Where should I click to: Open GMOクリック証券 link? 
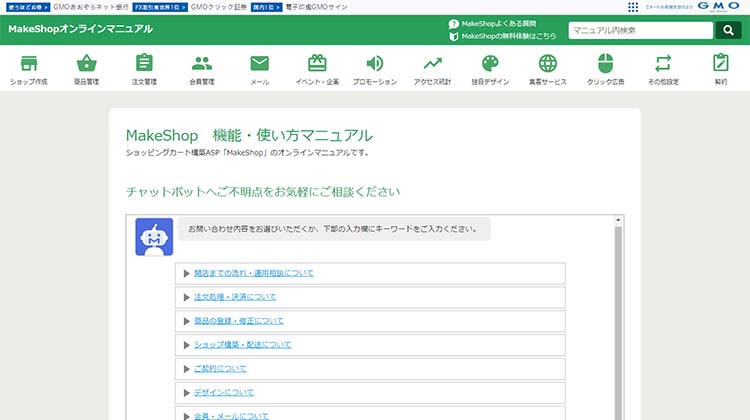pos(219,7)
